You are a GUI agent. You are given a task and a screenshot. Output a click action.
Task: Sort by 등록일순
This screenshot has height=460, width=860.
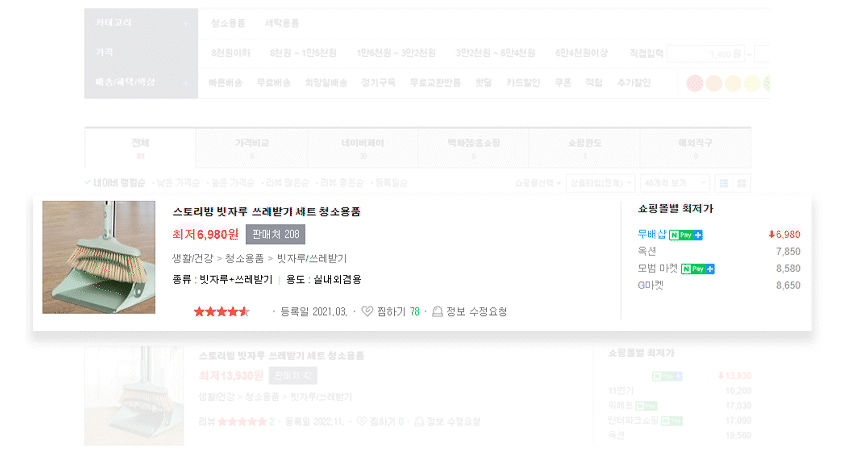click(391, 183)
